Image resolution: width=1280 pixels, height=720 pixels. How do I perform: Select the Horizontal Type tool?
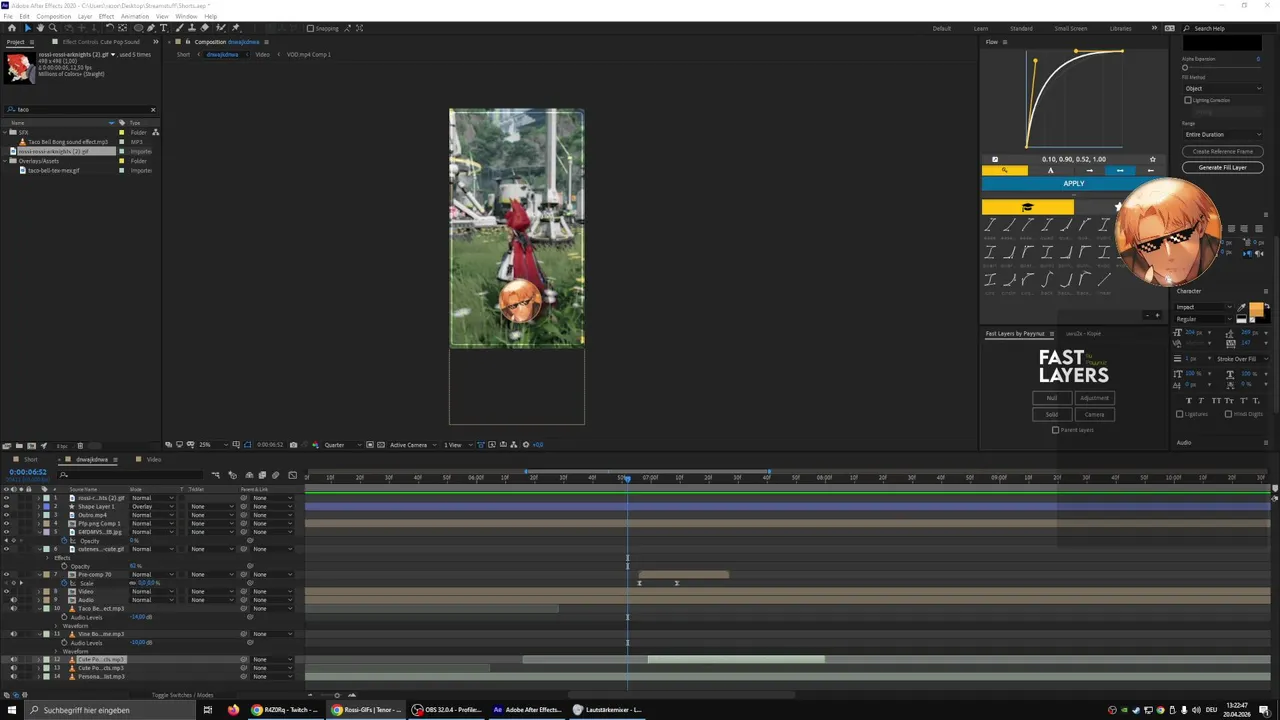pos(164,28)
